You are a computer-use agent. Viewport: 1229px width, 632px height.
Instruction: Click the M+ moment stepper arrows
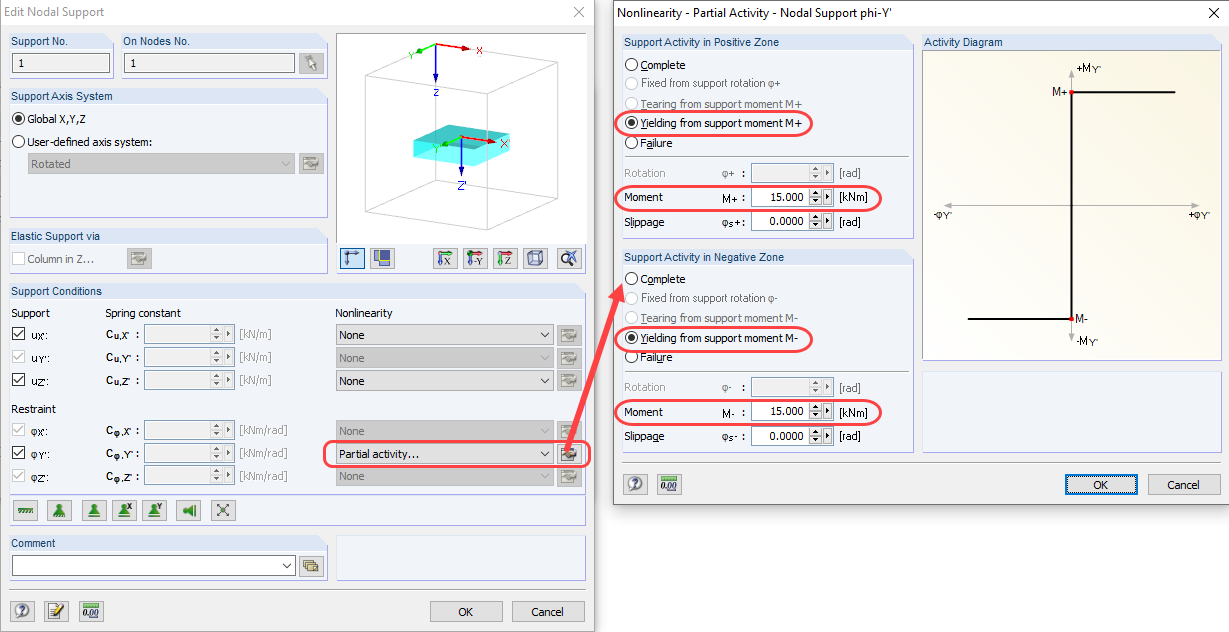(x=816, y=197)
